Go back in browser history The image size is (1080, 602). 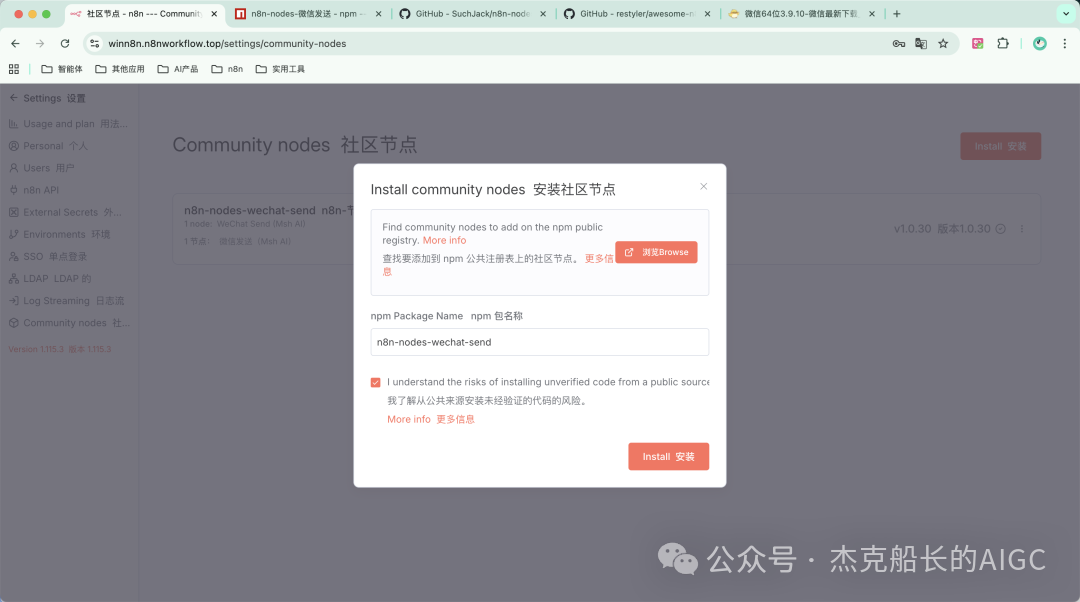(15, 43)
